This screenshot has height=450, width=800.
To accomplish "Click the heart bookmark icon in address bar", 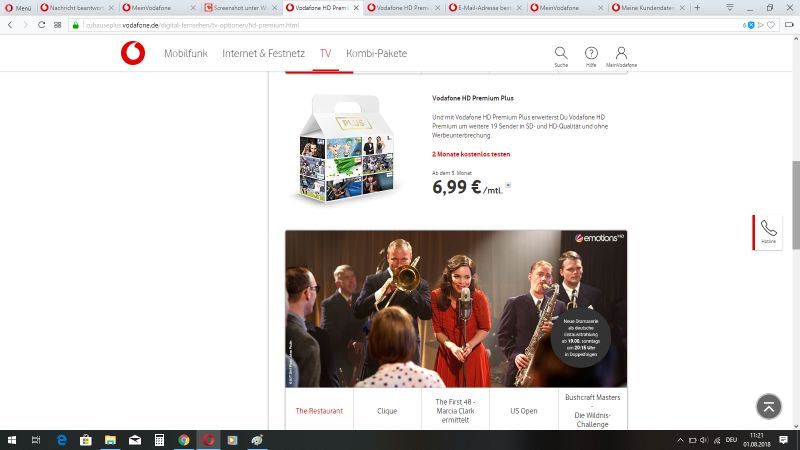I will (x=771, y=24).
